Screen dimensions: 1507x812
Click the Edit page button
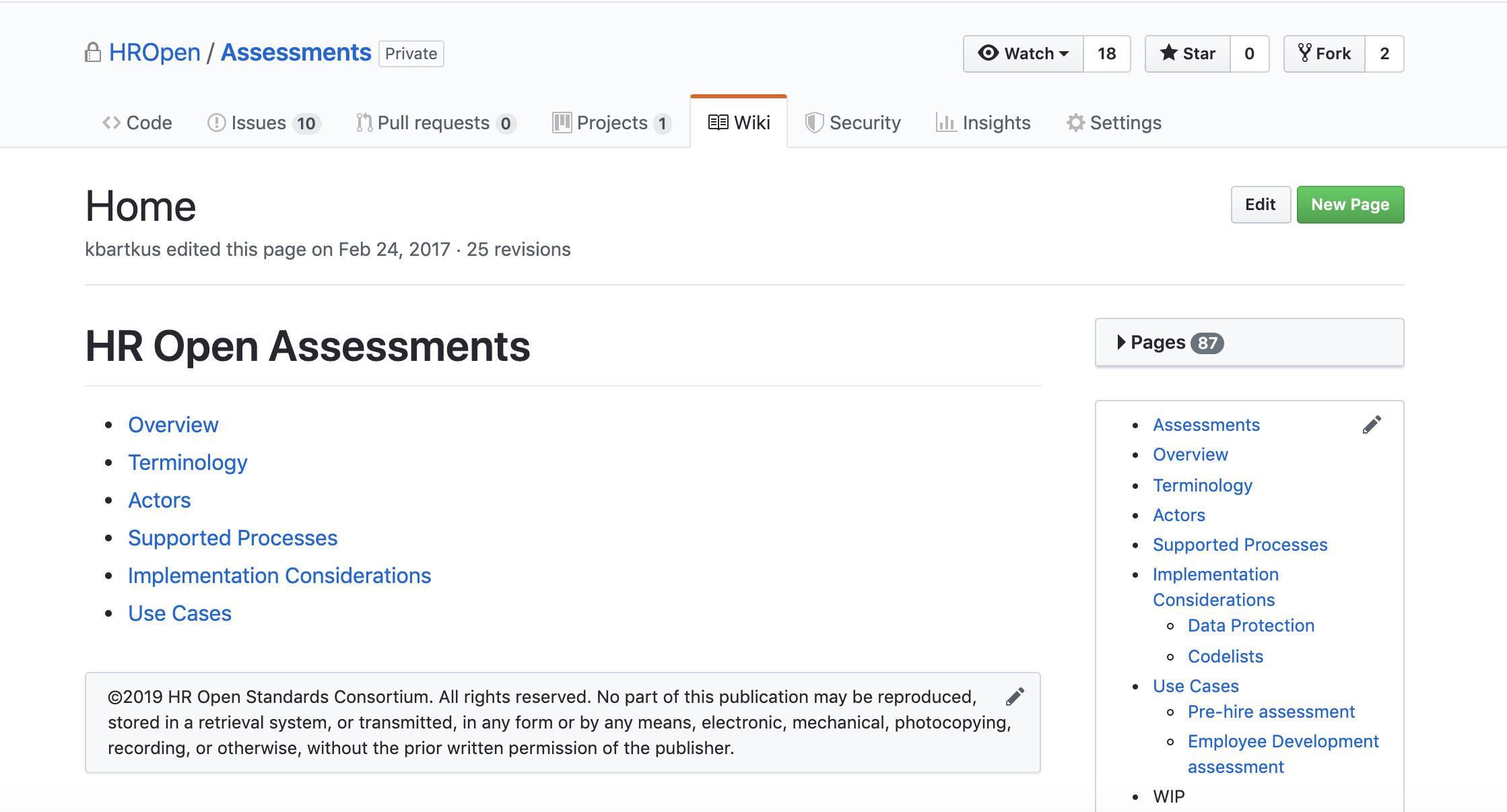1261,205
